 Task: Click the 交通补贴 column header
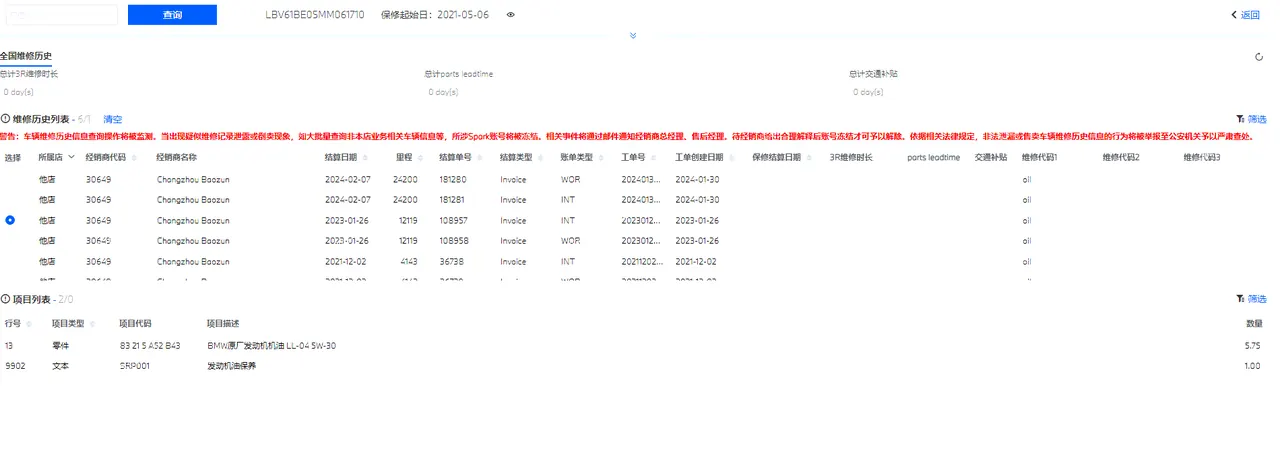click(x=990, y=158)
